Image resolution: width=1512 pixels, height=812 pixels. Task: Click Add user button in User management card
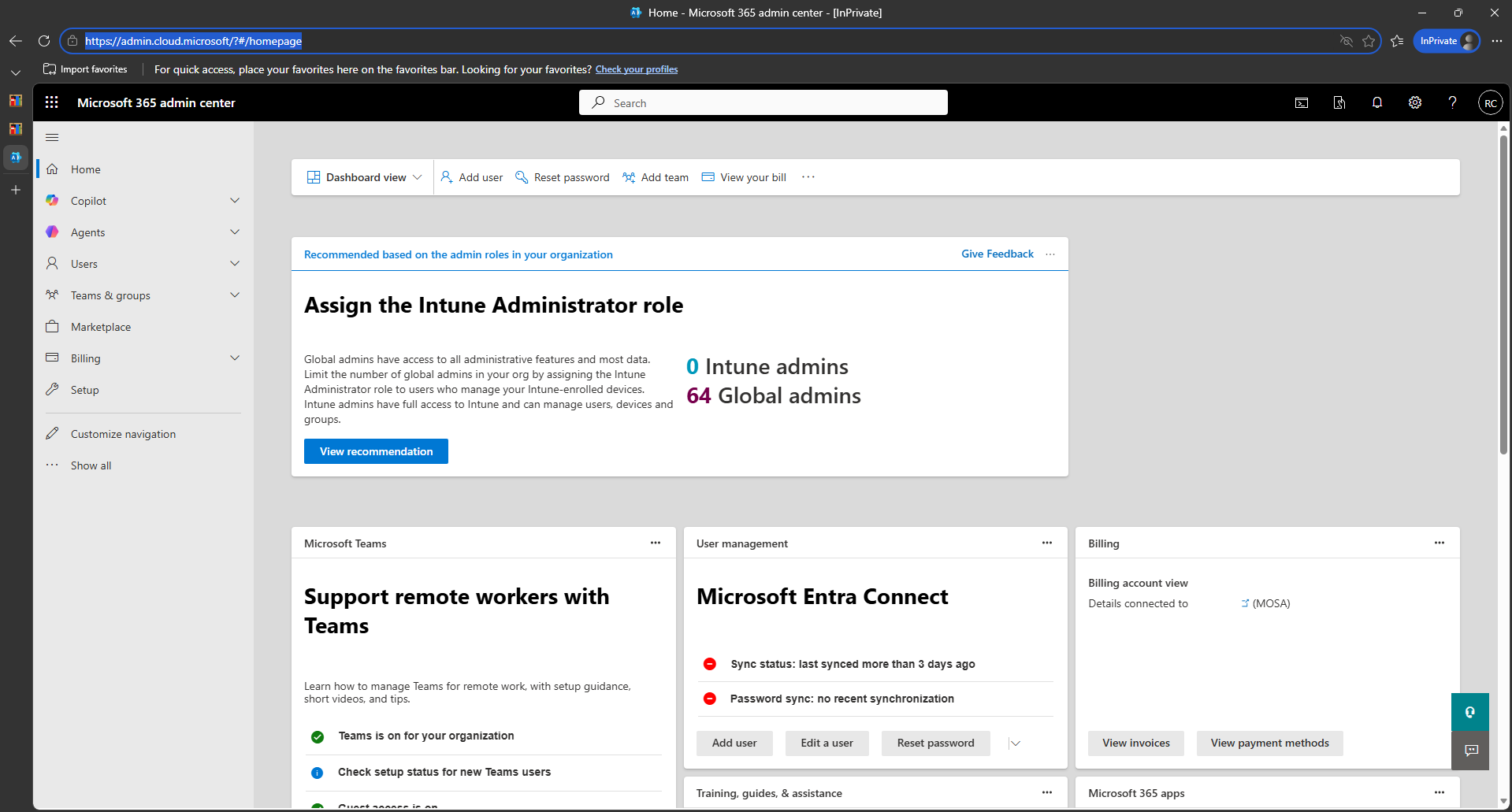coord(734,743)
